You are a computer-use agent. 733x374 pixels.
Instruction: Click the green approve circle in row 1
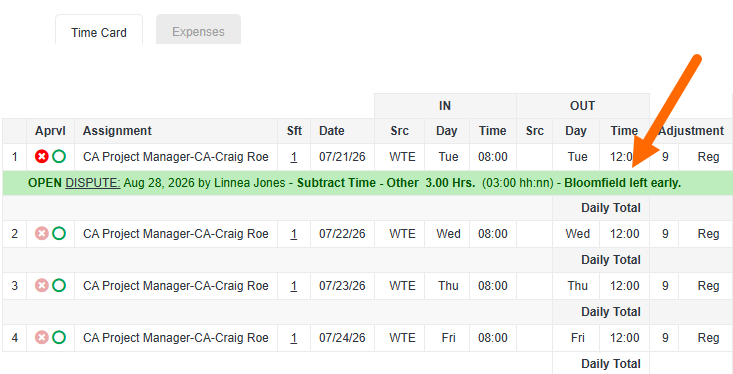(x=59, y=157)
